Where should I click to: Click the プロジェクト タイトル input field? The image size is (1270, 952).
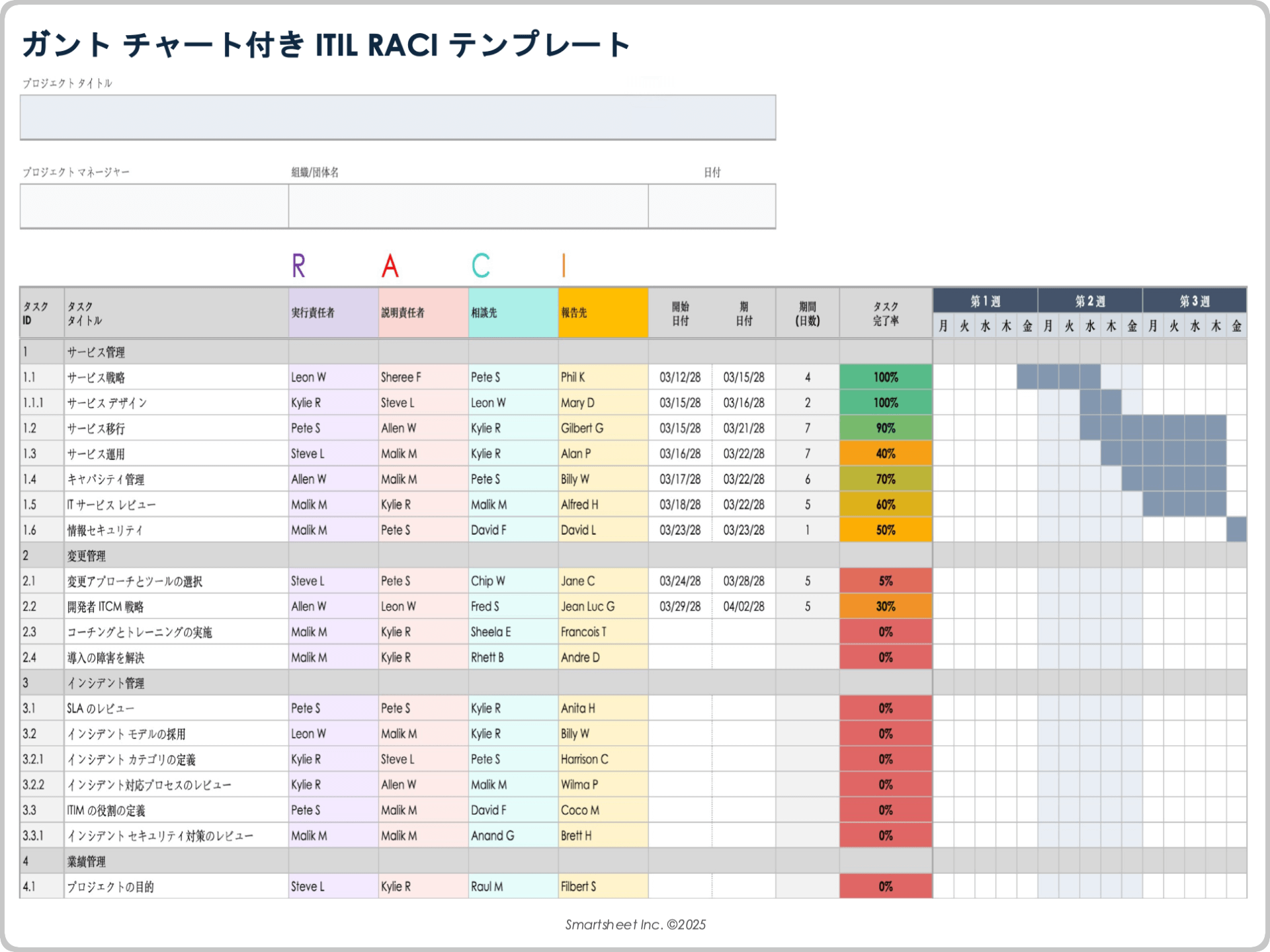point(398,117)
